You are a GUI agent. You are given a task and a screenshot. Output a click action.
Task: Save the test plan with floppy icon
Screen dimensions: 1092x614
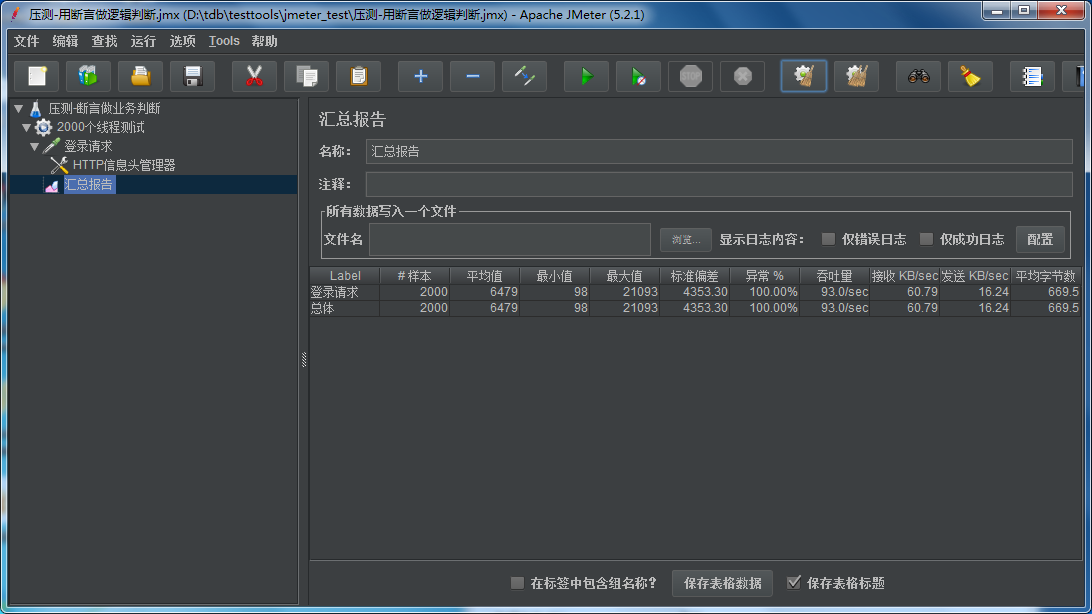pos(193,76)
